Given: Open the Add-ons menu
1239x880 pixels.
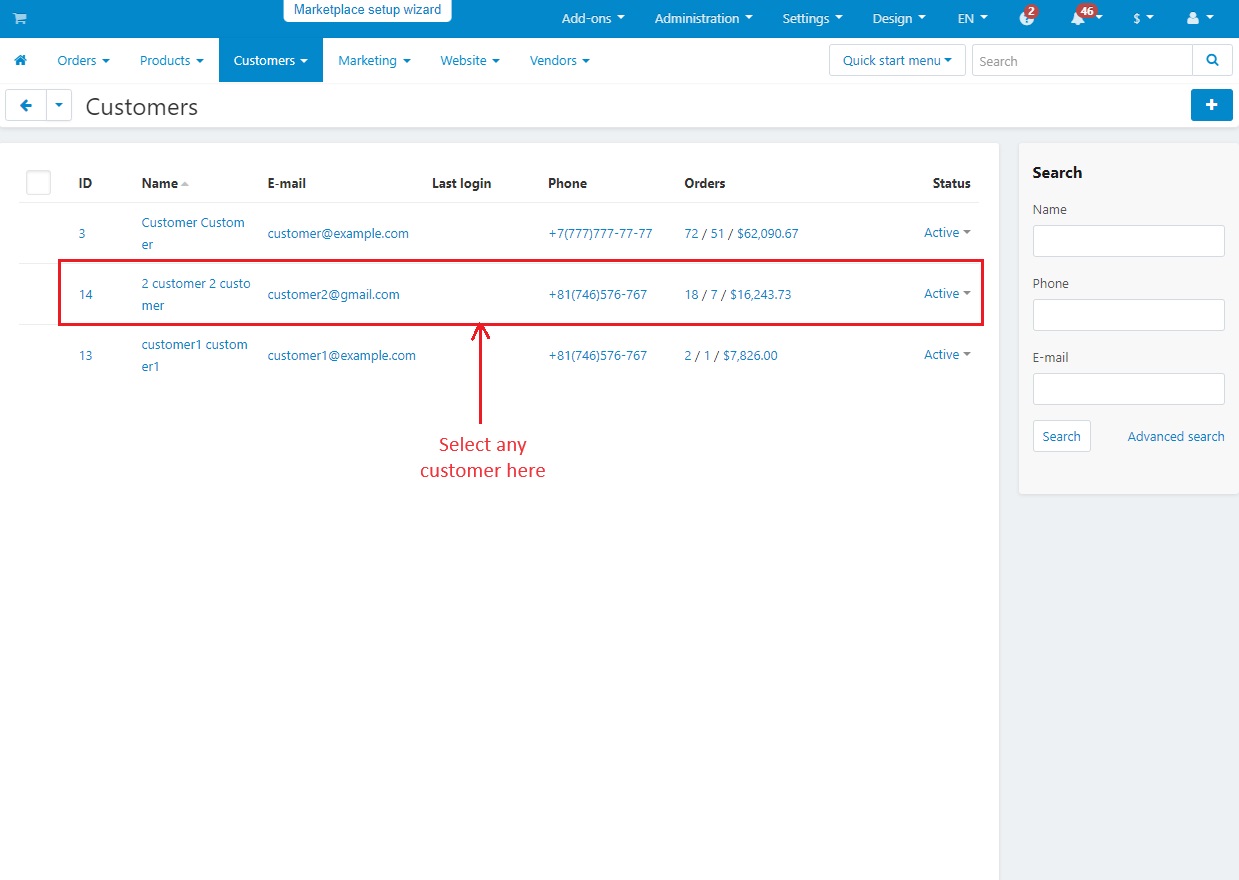Looking at the screenshot, I should pyautogui.click(x=593, y=18).
